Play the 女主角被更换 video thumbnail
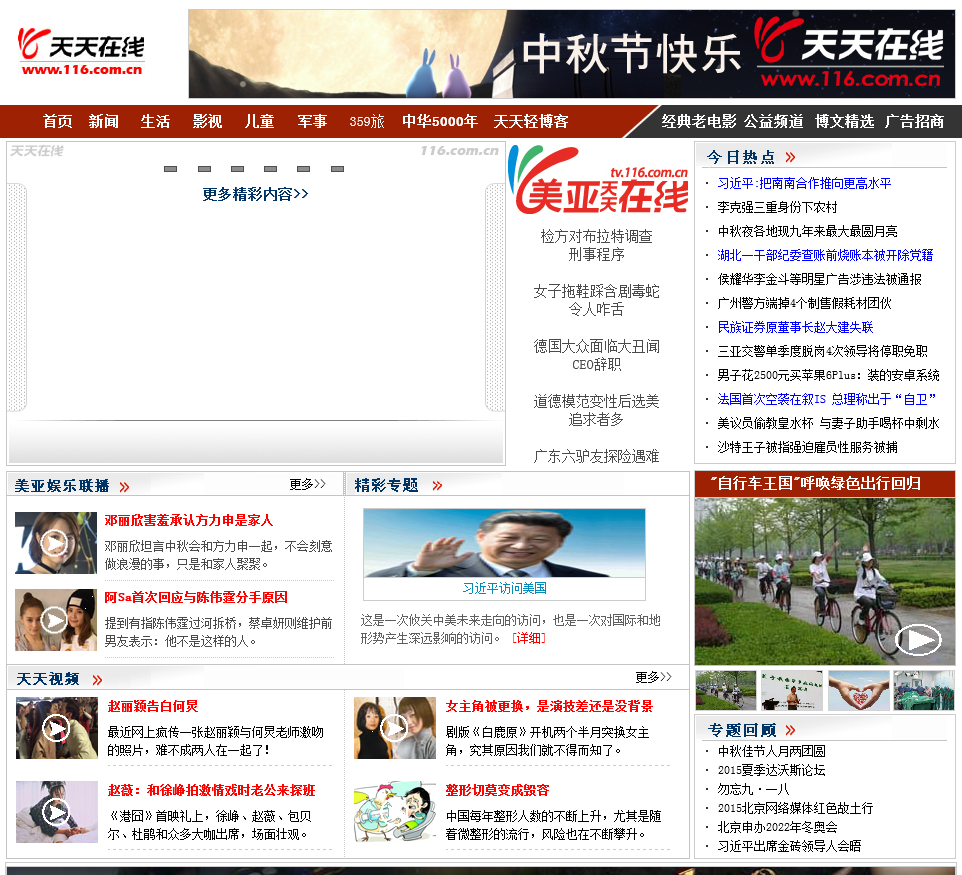 pos(394,728)
